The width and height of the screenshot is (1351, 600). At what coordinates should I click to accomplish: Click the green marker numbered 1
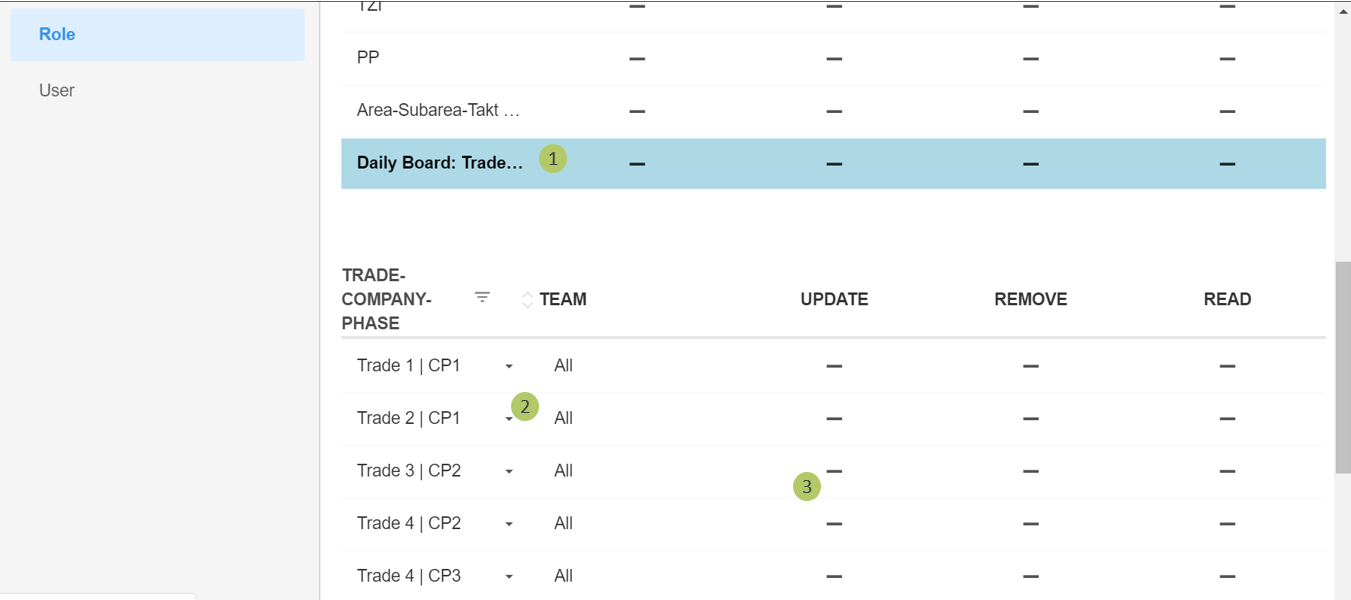553,158
